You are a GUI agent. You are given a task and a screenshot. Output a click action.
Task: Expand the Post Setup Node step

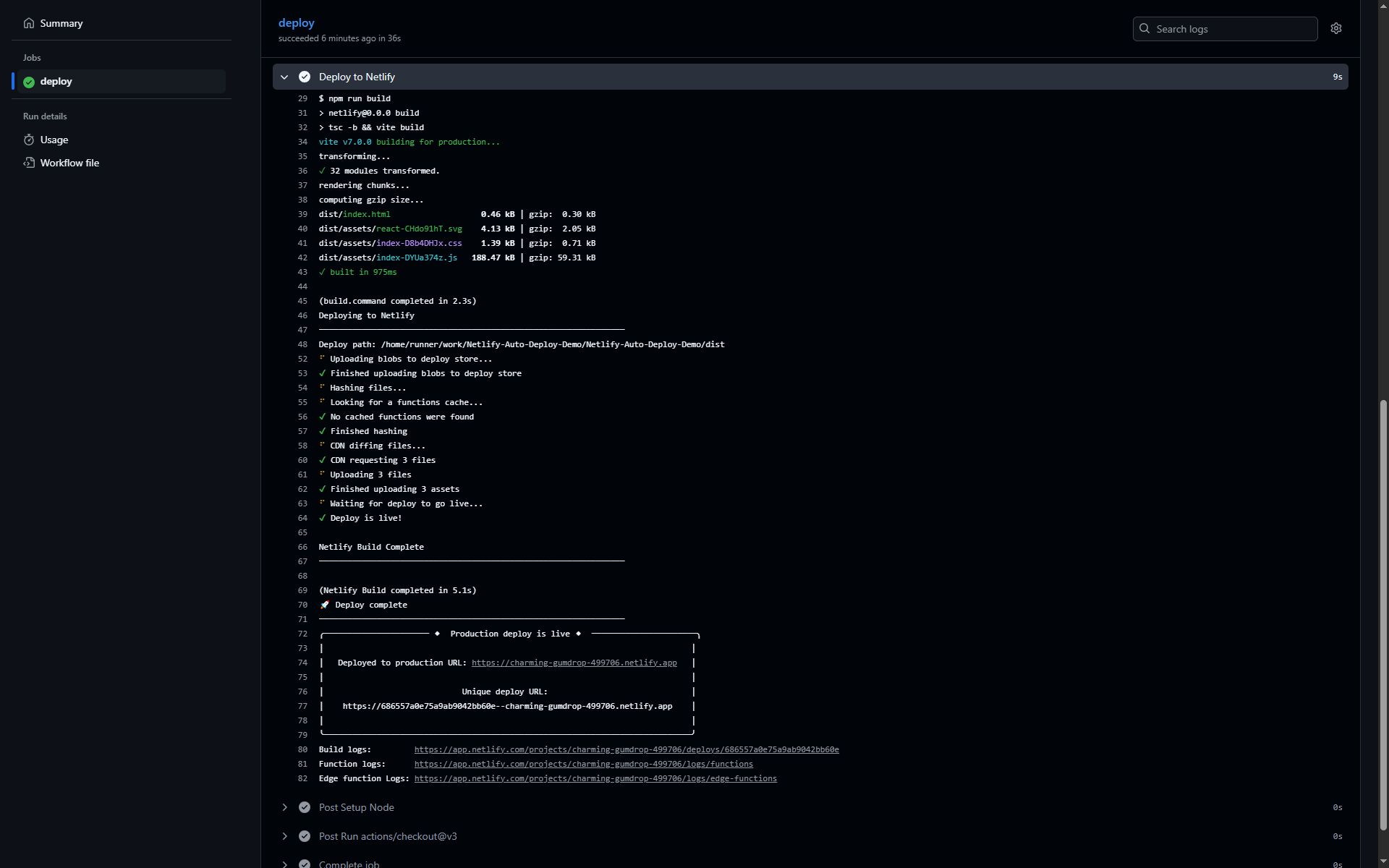tap(284, 807)
